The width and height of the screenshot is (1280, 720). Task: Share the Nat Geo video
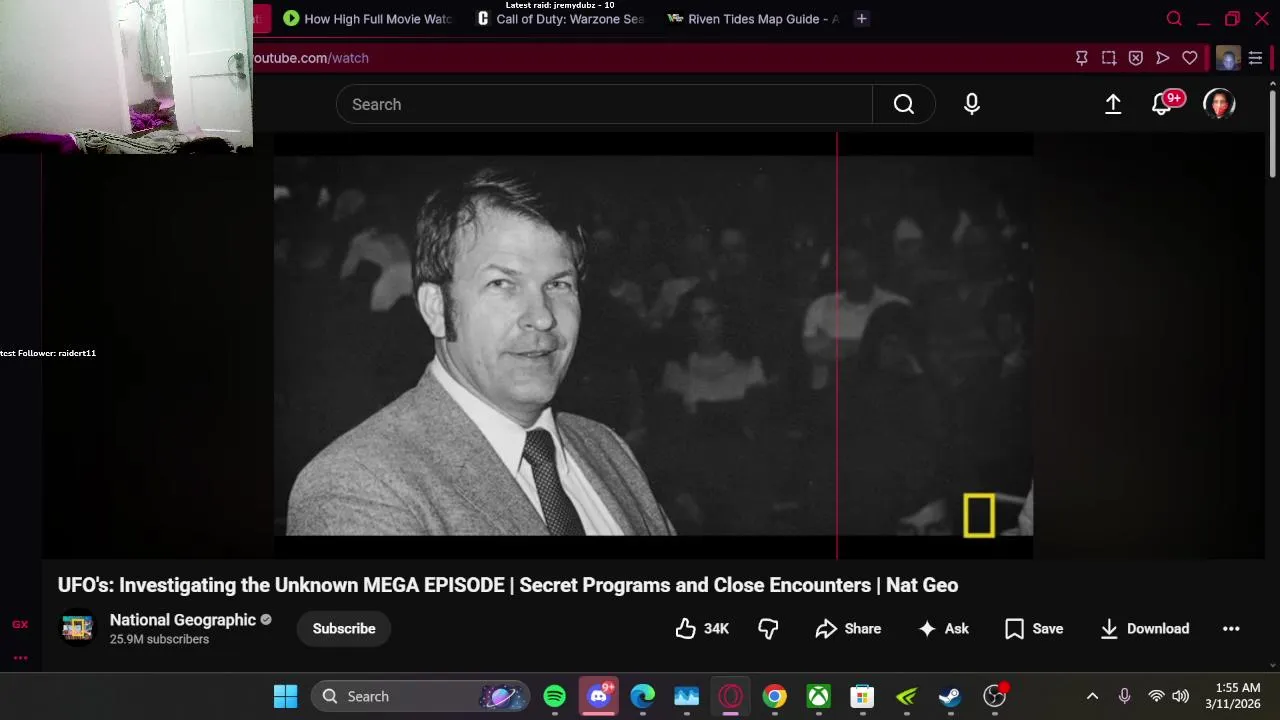[x=848, y=629]
